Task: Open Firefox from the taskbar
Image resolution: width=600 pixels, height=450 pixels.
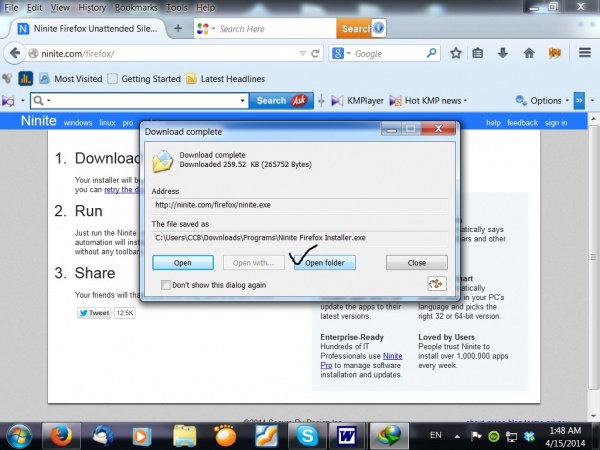Action: click(x=61, y=436)
